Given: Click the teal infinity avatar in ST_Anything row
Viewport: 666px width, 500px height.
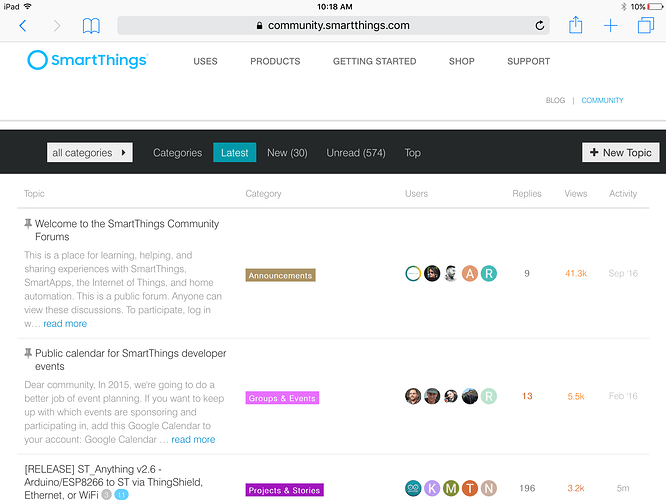Looking at the screenshot, I should point(413,488).
